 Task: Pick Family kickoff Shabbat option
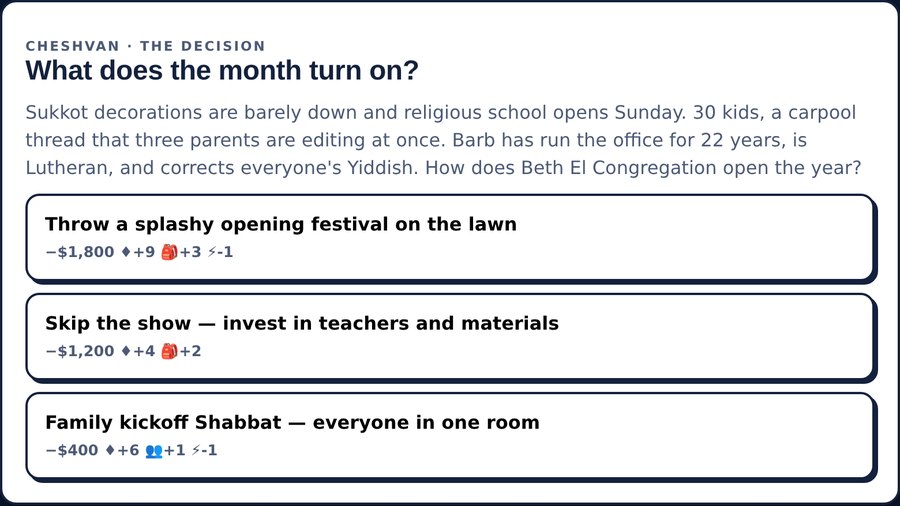click(x=451, y=436)
